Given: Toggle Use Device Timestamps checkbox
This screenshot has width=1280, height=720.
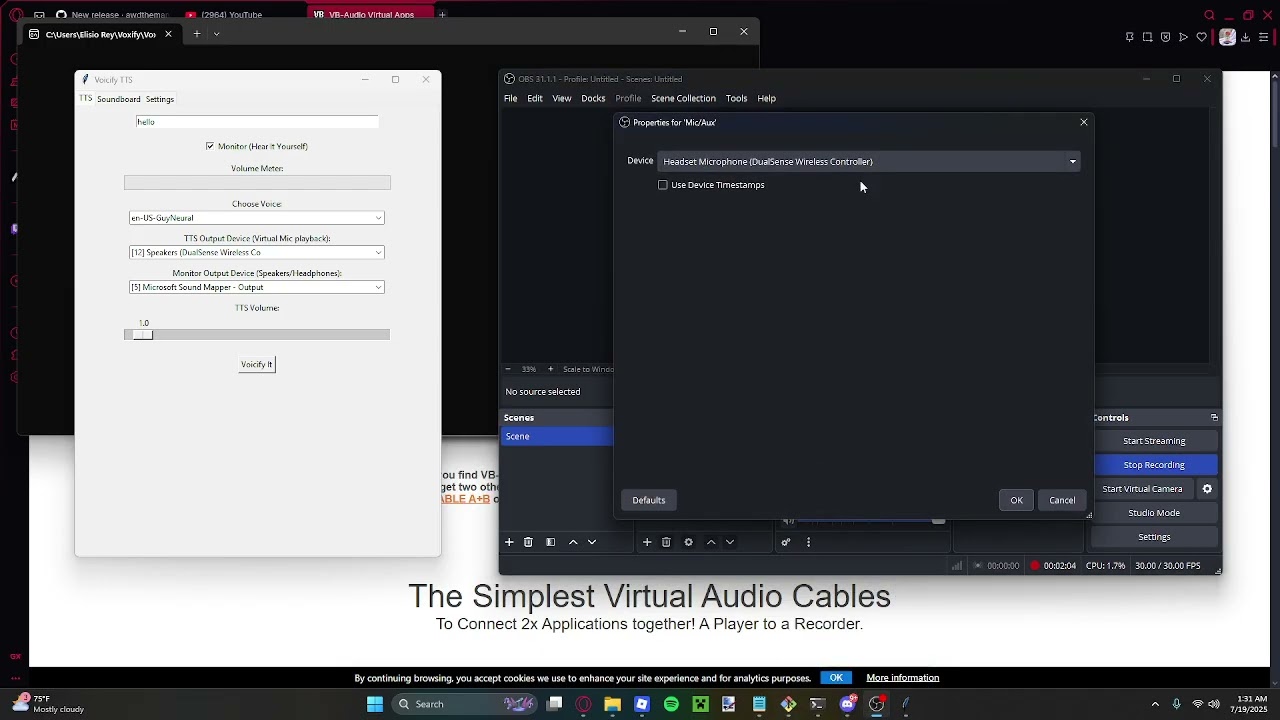Looking at the screenshot, I should click(663, 185).
